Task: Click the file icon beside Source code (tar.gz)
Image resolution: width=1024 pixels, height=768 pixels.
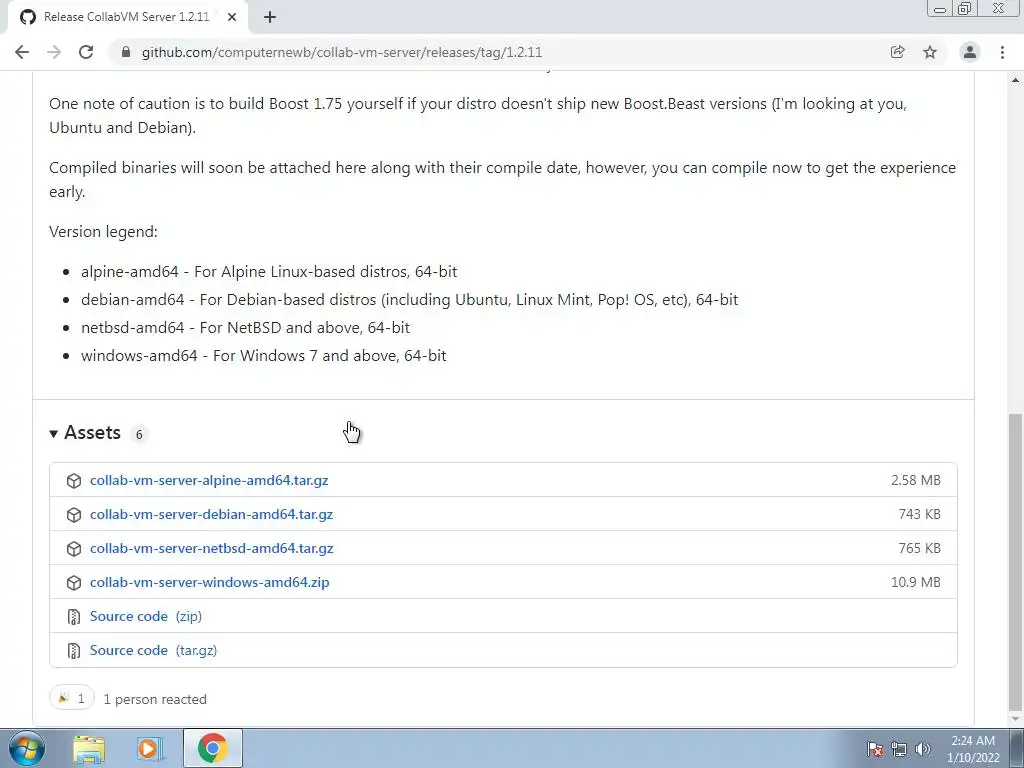Action: (x=74, y=650)
